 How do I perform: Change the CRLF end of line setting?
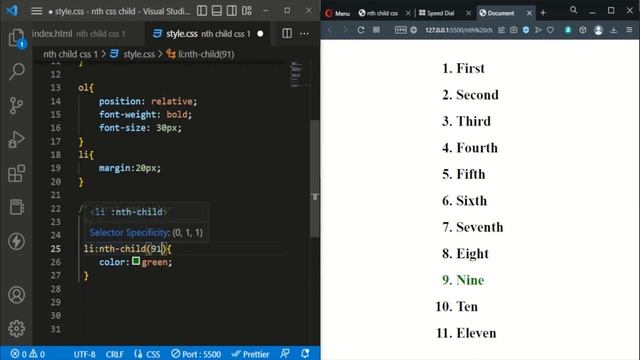114,353
